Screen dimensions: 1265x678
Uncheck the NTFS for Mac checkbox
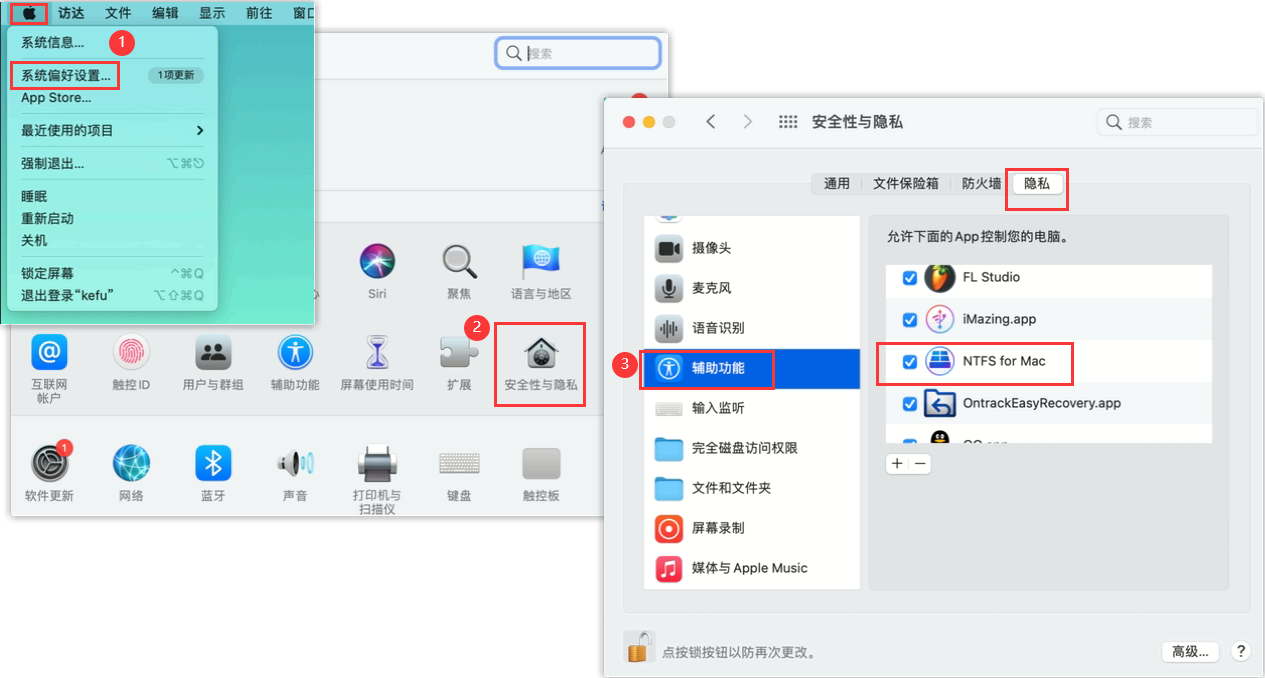[x=910, y=362]
